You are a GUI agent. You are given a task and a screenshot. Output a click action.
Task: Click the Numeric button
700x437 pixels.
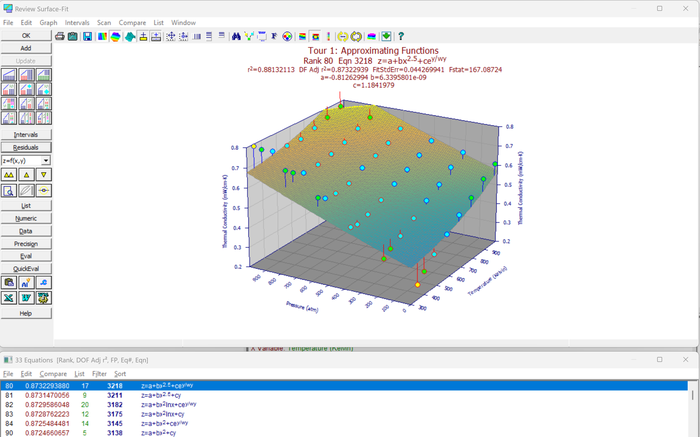tap(26, 218)
